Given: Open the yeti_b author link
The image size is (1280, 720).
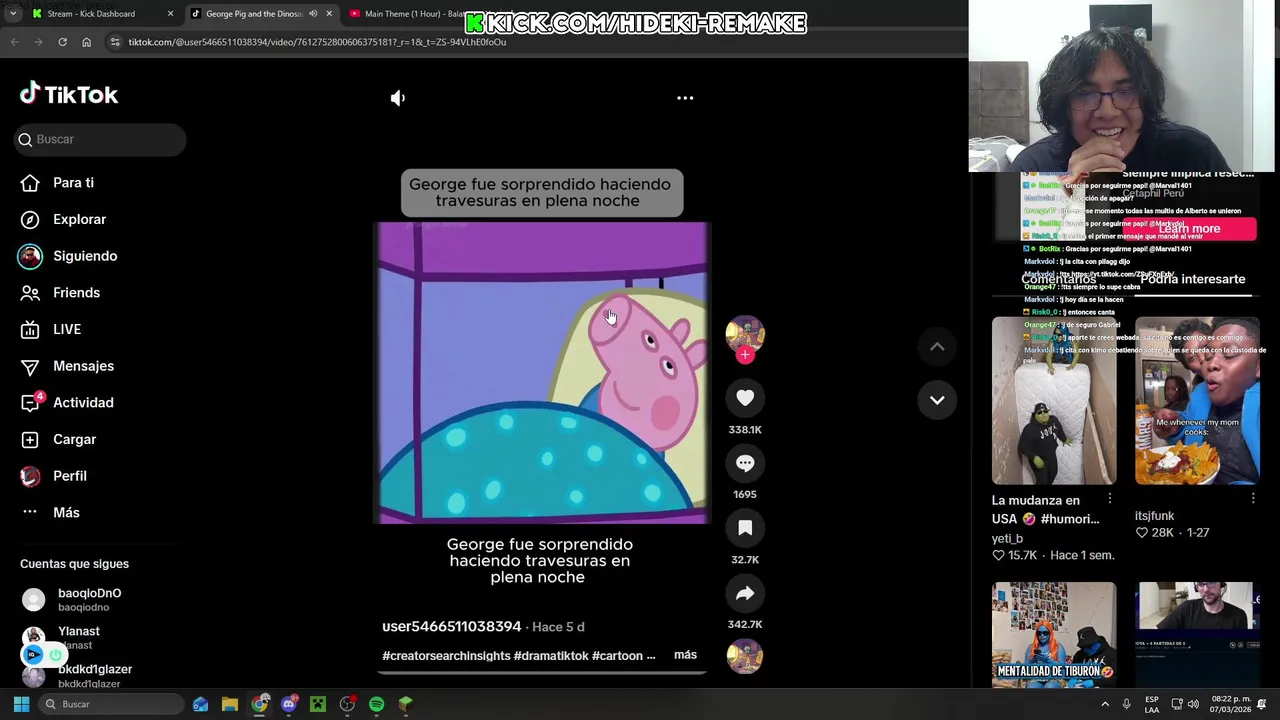Looking at the screenshot, I should pyautogui.click(x=1007, y=538).
